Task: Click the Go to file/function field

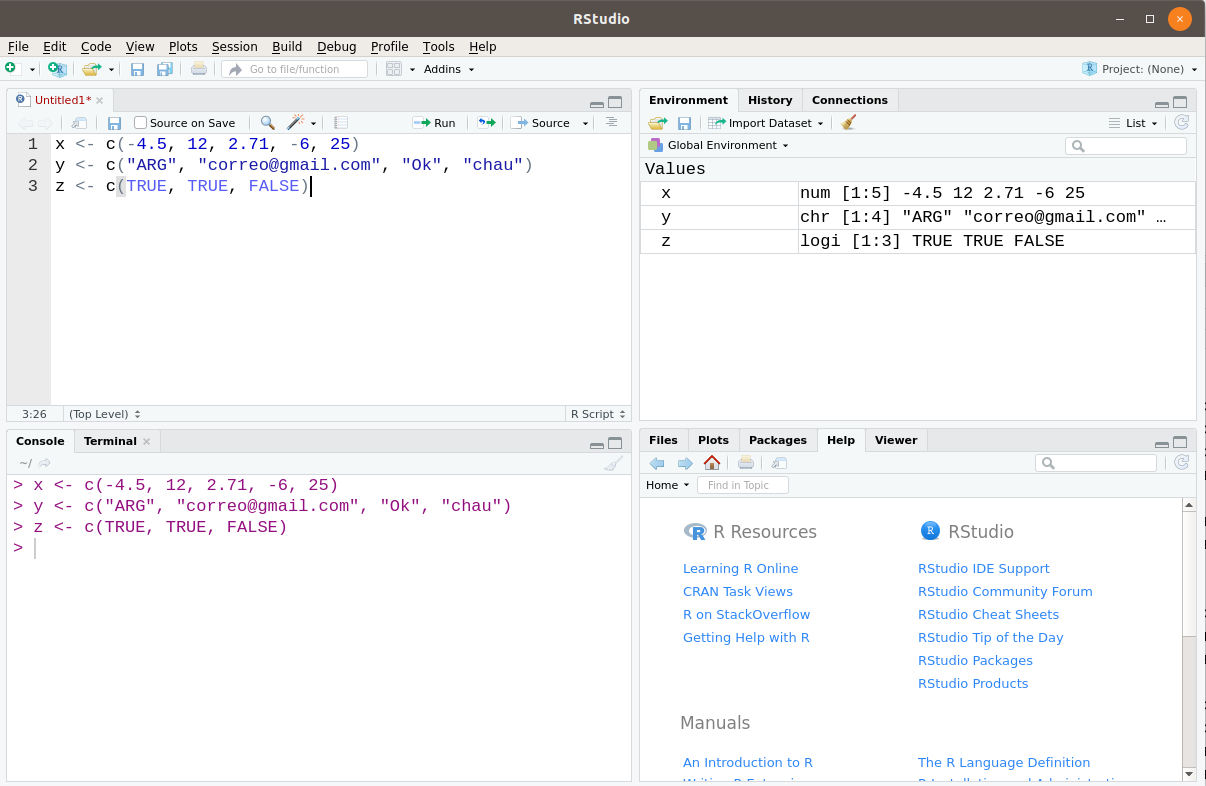Action: tap(296, 69)
